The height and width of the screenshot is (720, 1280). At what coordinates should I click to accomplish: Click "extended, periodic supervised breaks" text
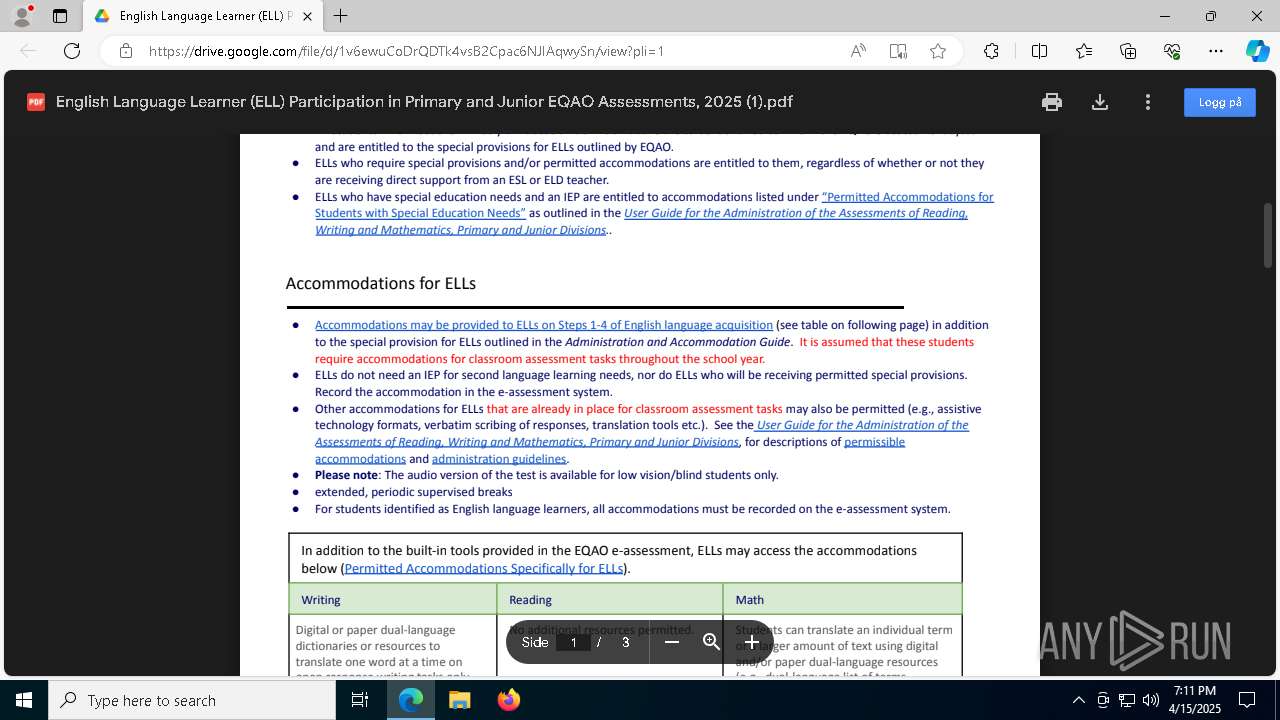[413, 492]
